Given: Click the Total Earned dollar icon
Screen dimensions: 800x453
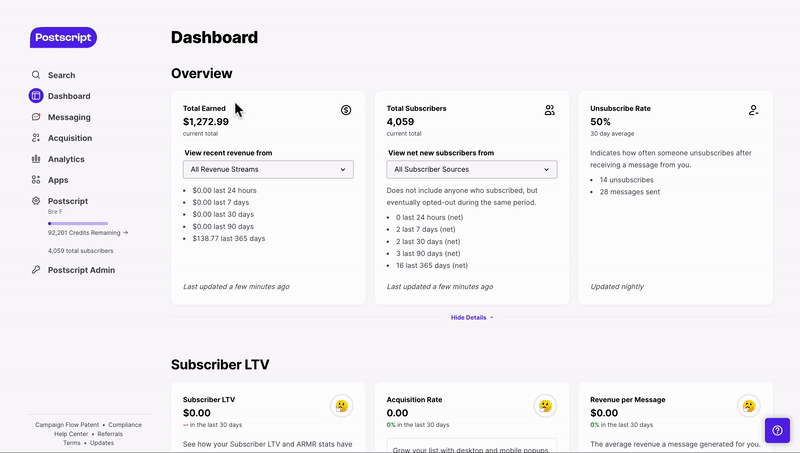Looking at the screenshot, I should pos(346,110).
